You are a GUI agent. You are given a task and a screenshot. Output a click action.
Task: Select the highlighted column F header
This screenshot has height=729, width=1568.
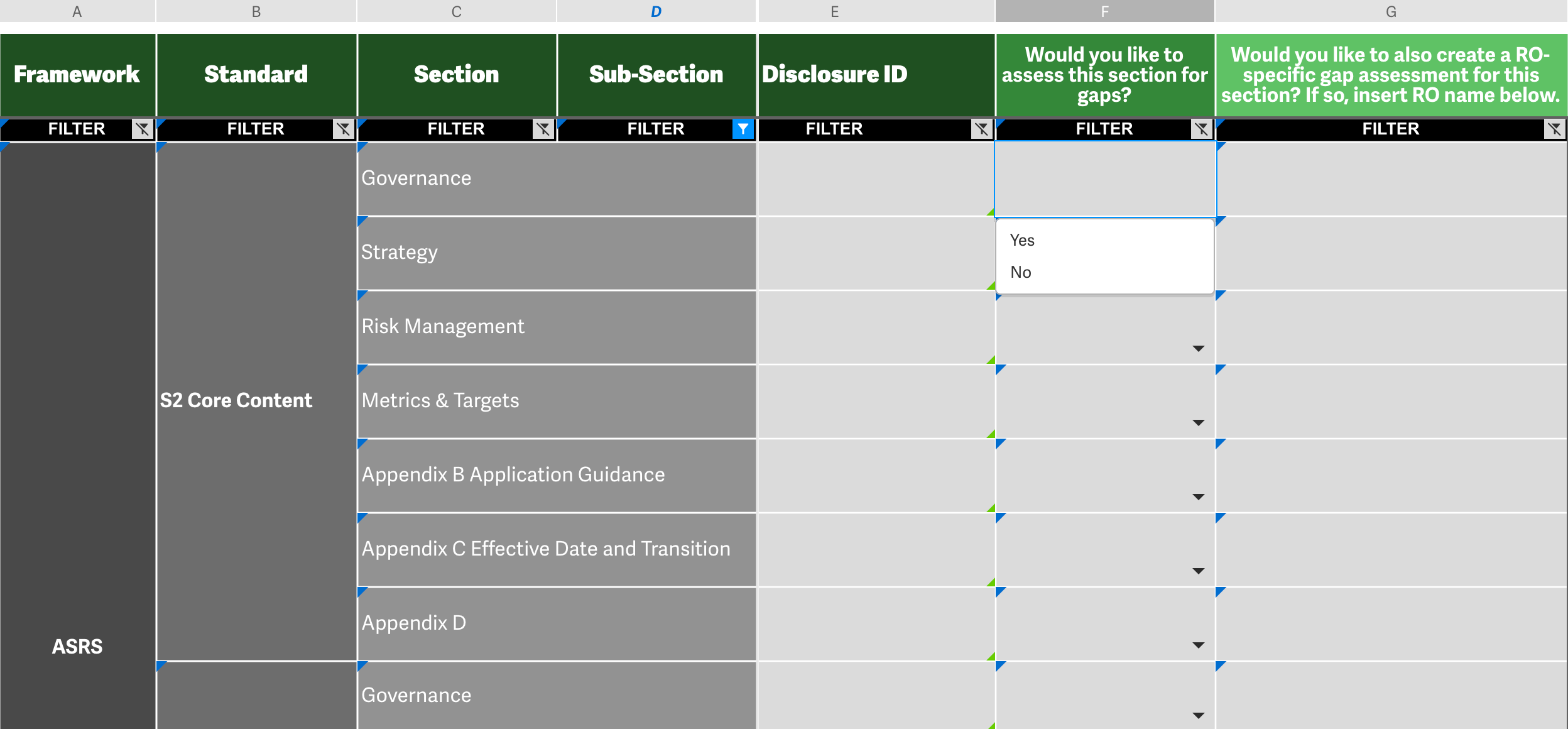pos(1105,11)
